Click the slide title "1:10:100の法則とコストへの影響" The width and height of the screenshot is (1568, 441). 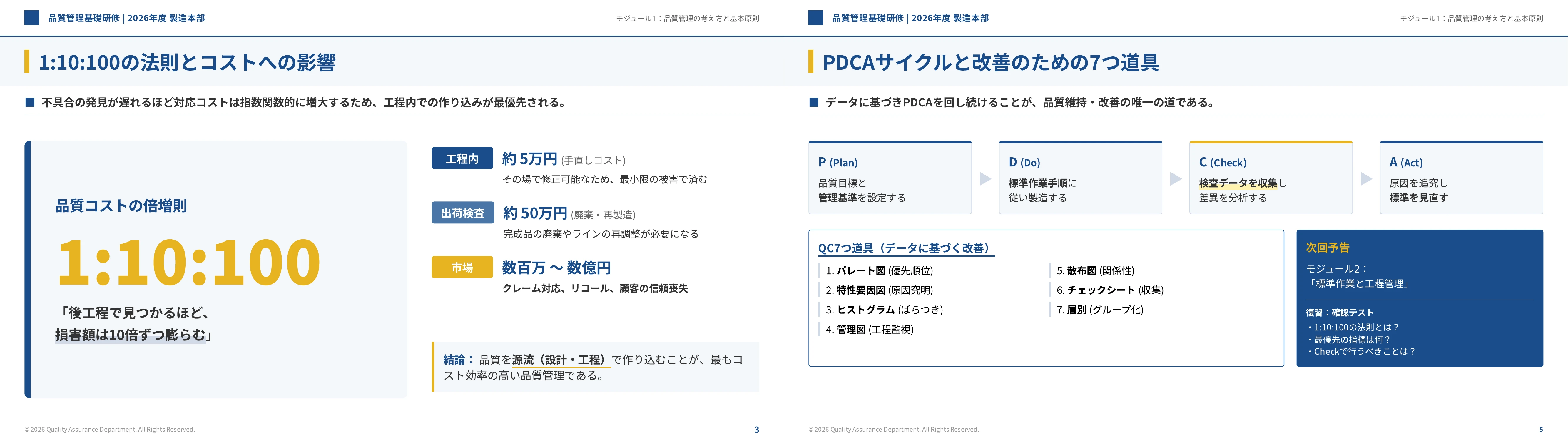[x=187, y=62]
